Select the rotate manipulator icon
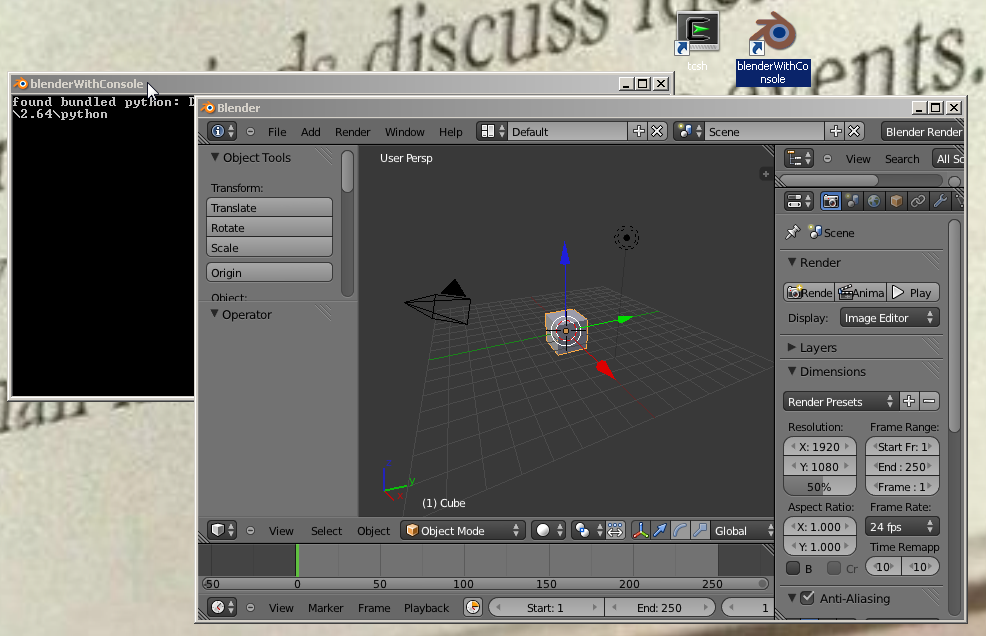Viewport: 986px width, 636px height. [x=679, y=530]
